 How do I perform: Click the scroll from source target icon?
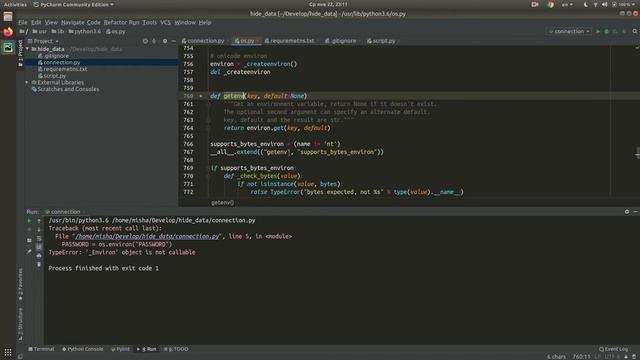(x=145, y=41)
